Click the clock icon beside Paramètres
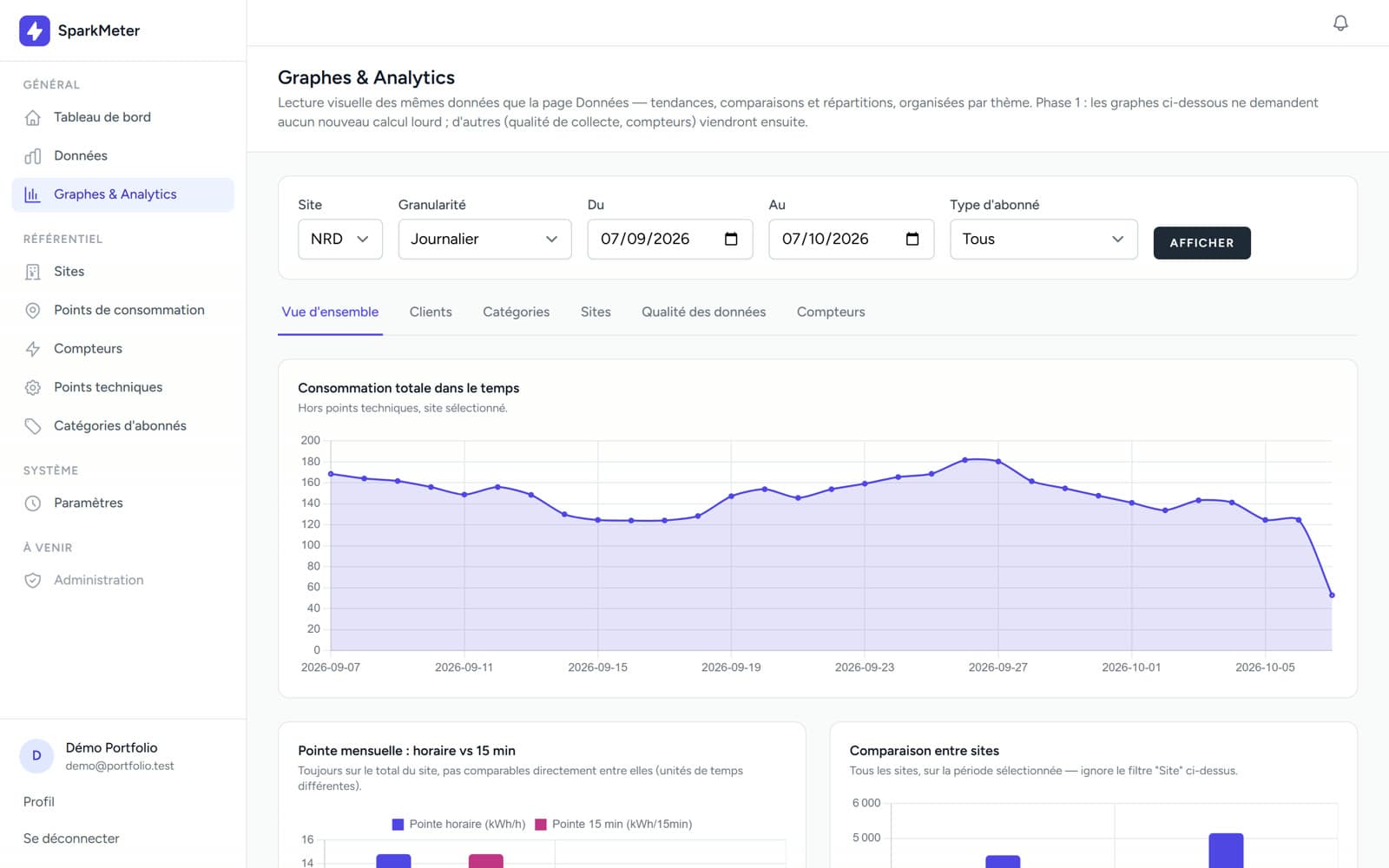 [33, 503]
